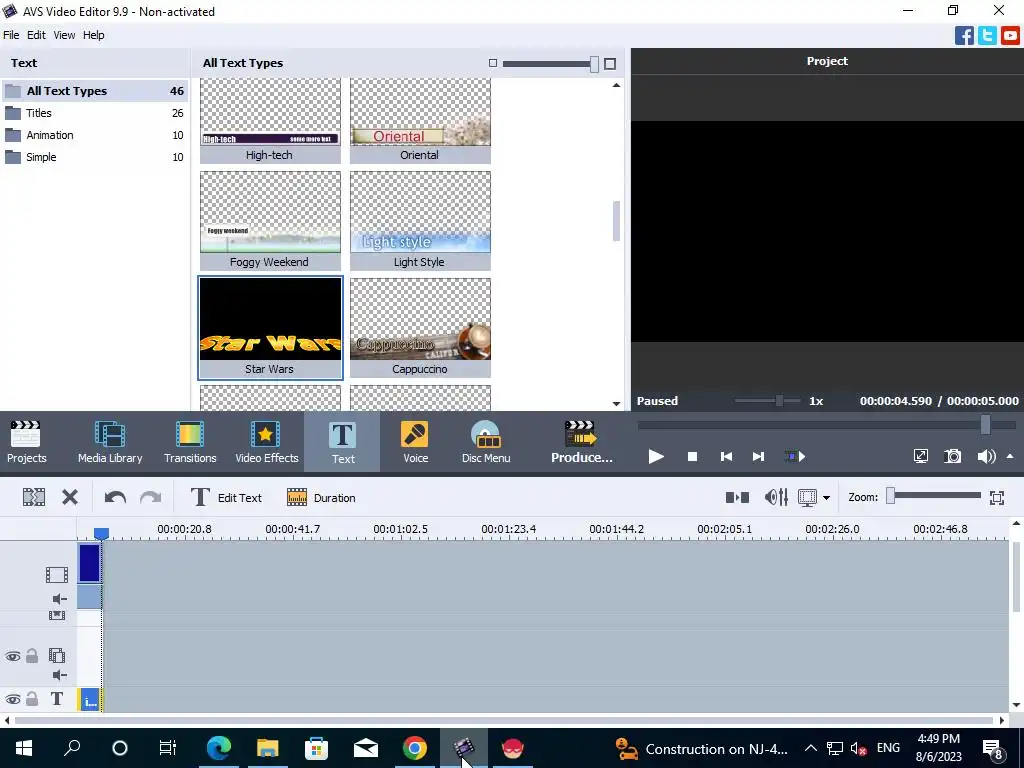
Task: Click the next scene playback icon
Action: click(x=795, y=456)
